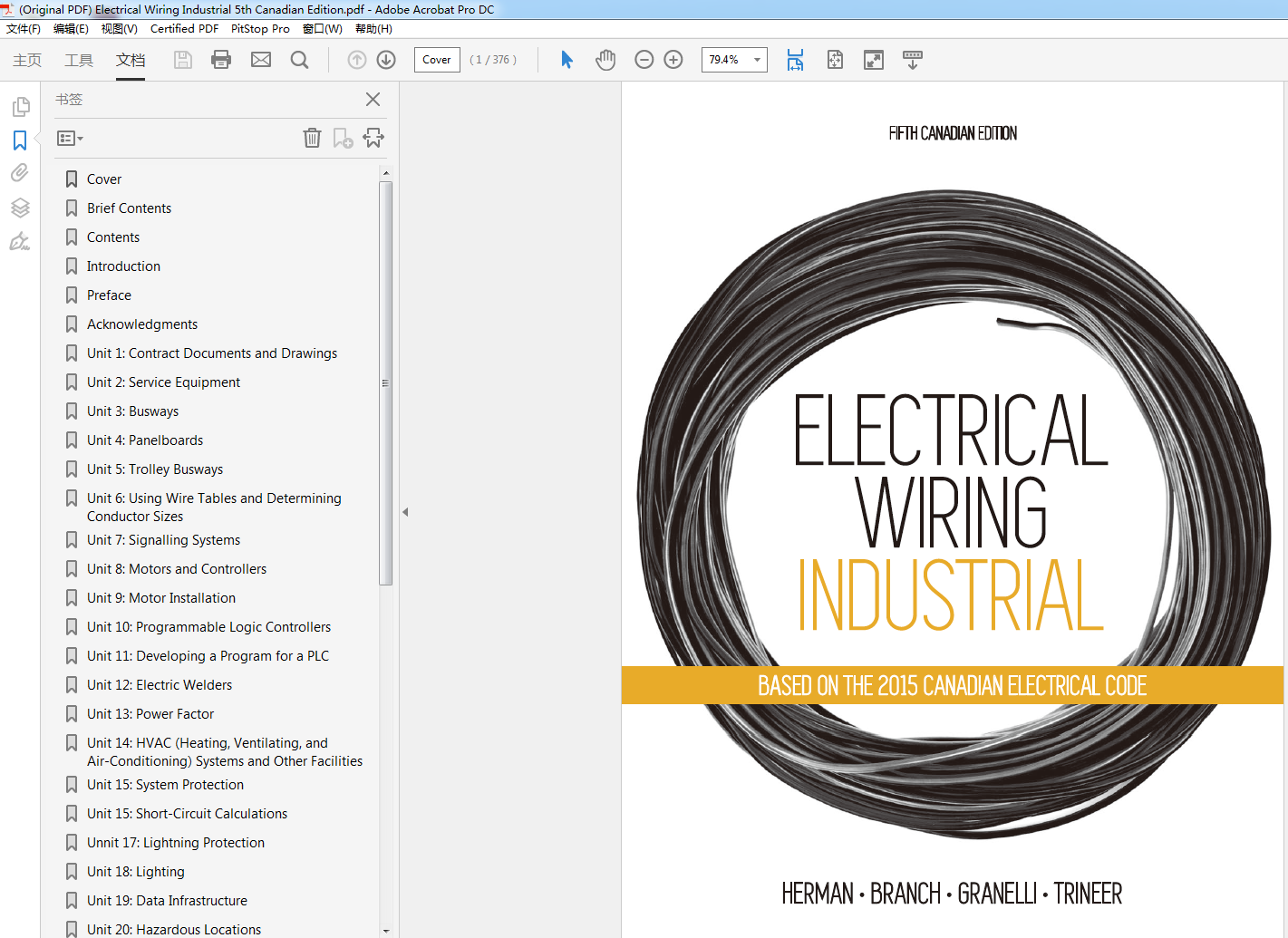Go to Unit 2: Service Equipment bookmark
Screen dimensions: 1288x938
(x=163, y=382)
